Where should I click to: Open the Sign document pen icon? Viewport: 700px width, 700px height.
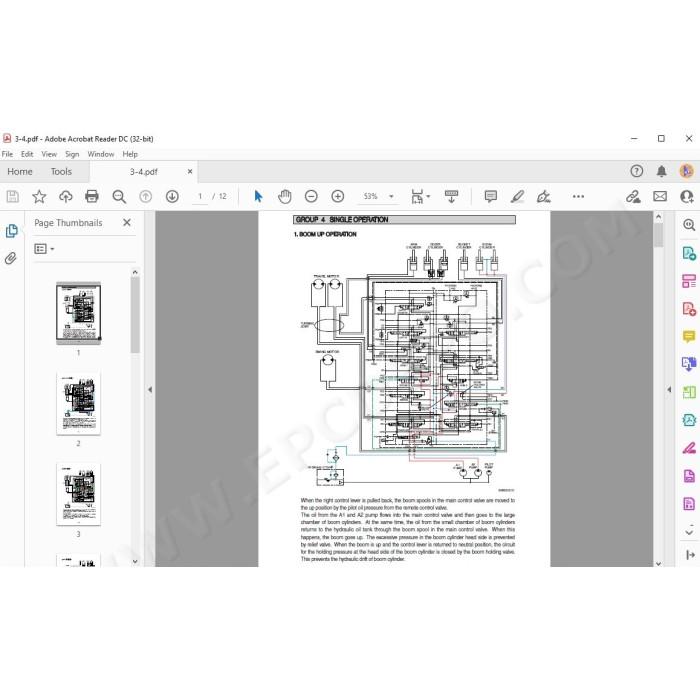(543, 196)
